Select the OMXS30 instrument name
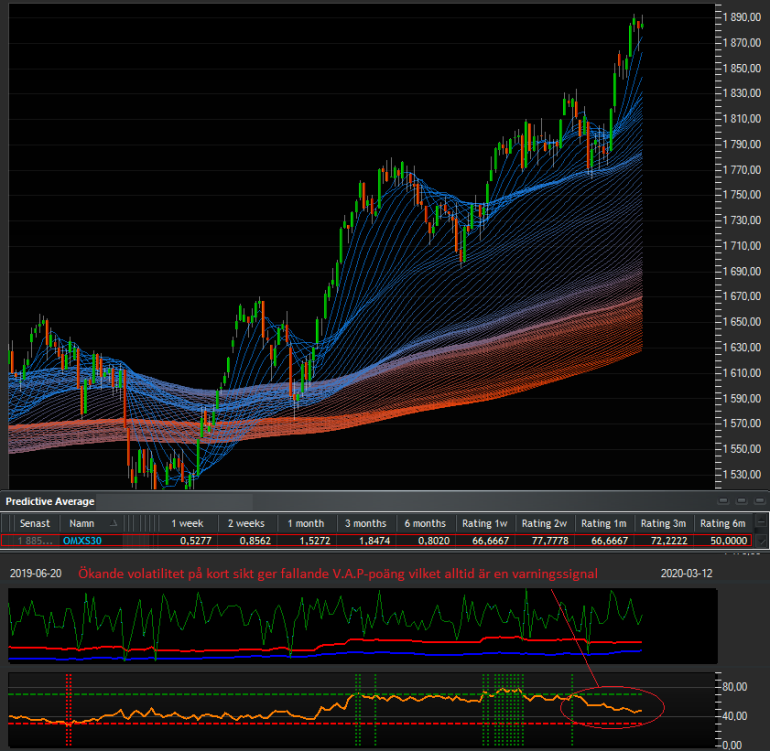770x751 pixels. (x=82, y=541)
